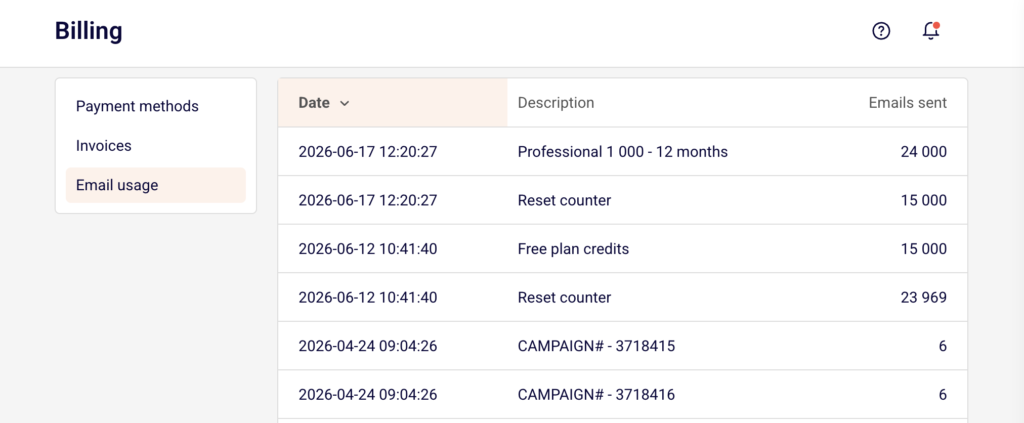
Task: Click date of Professional 1 000 row
Action: tap(368, 151)
